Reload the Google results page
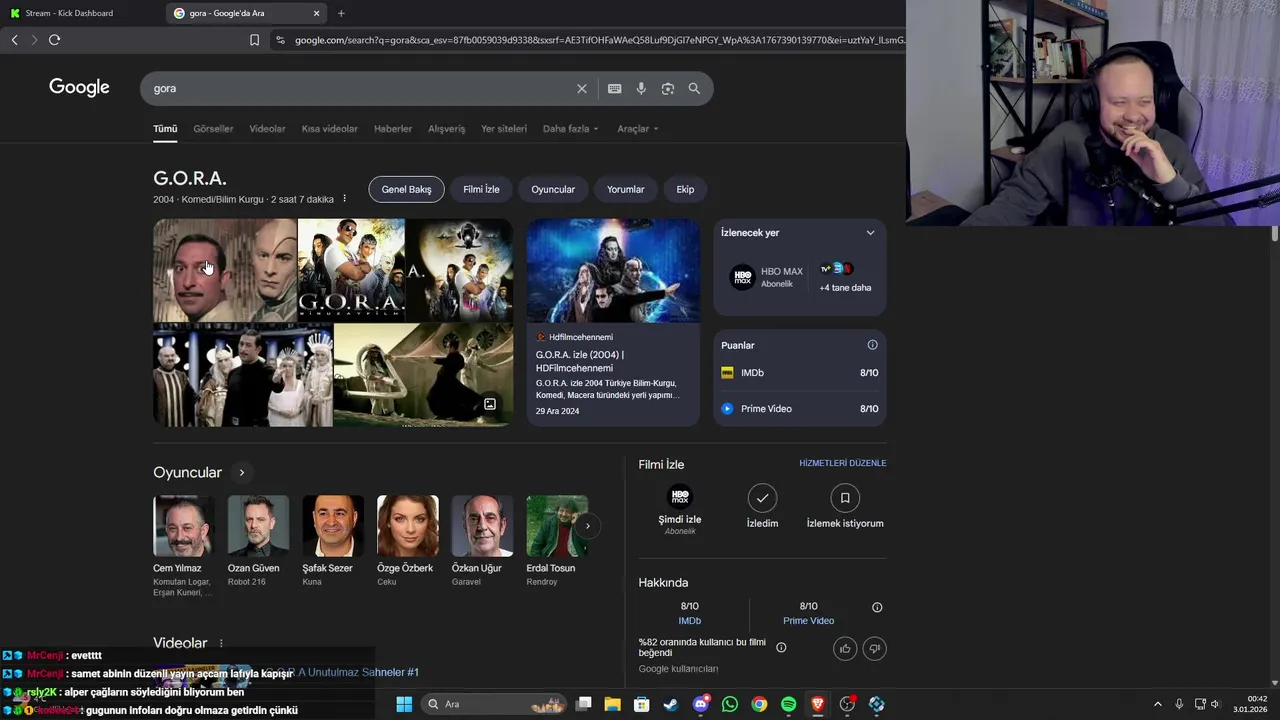Image resolution: width=1280 pixels, height=720 pixels. tap(54, 40)
